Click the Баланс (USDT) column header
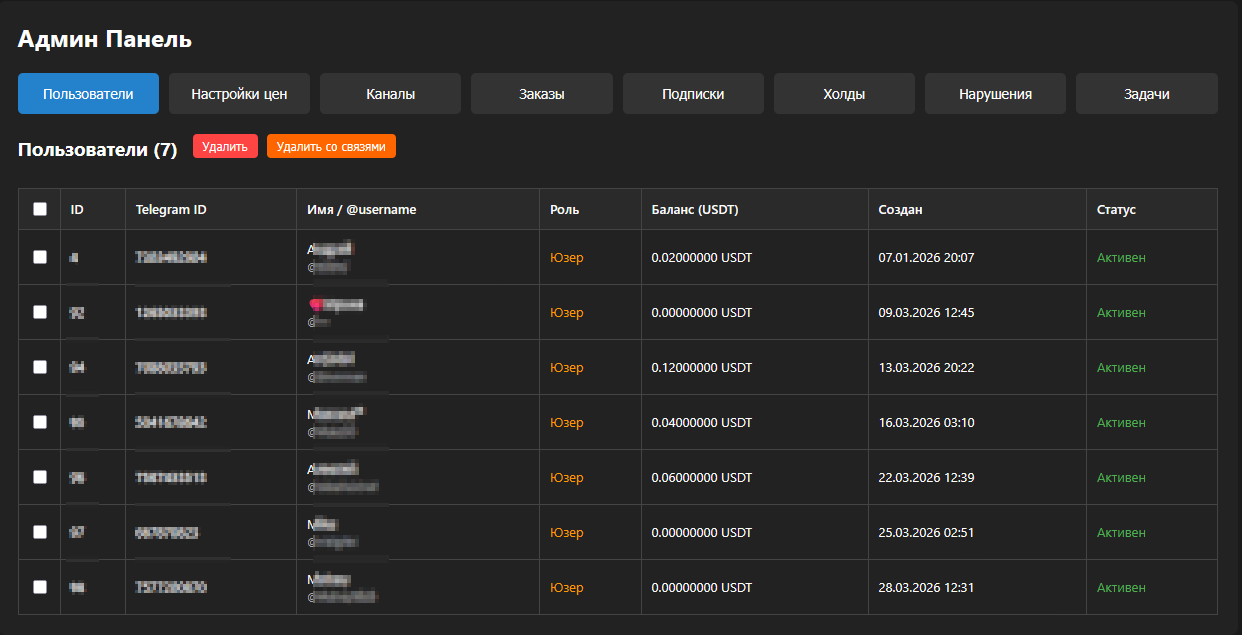Screen dimensions: 1242x635 (694, 210)
